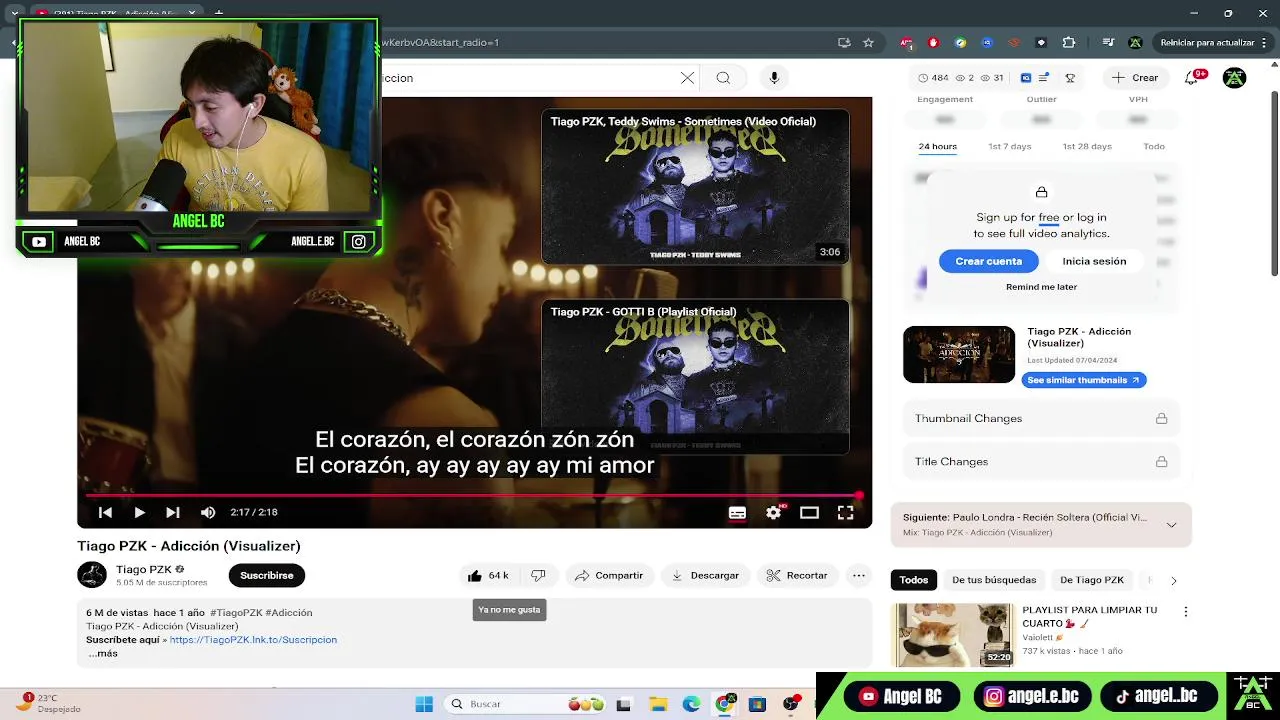Expand the Title Changes section
This screenshot has width=1280, height=720.
(x=1041, y=461)
